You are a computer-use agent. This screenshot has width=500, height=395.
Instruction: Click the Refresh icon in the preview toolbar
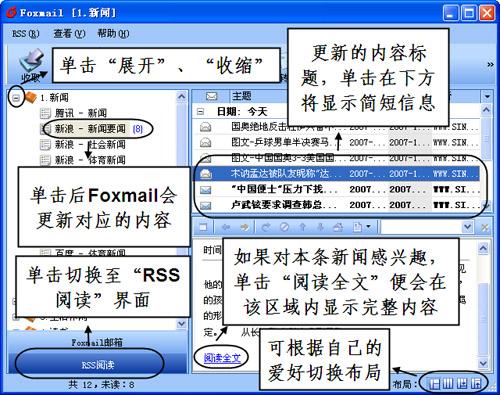266,227
